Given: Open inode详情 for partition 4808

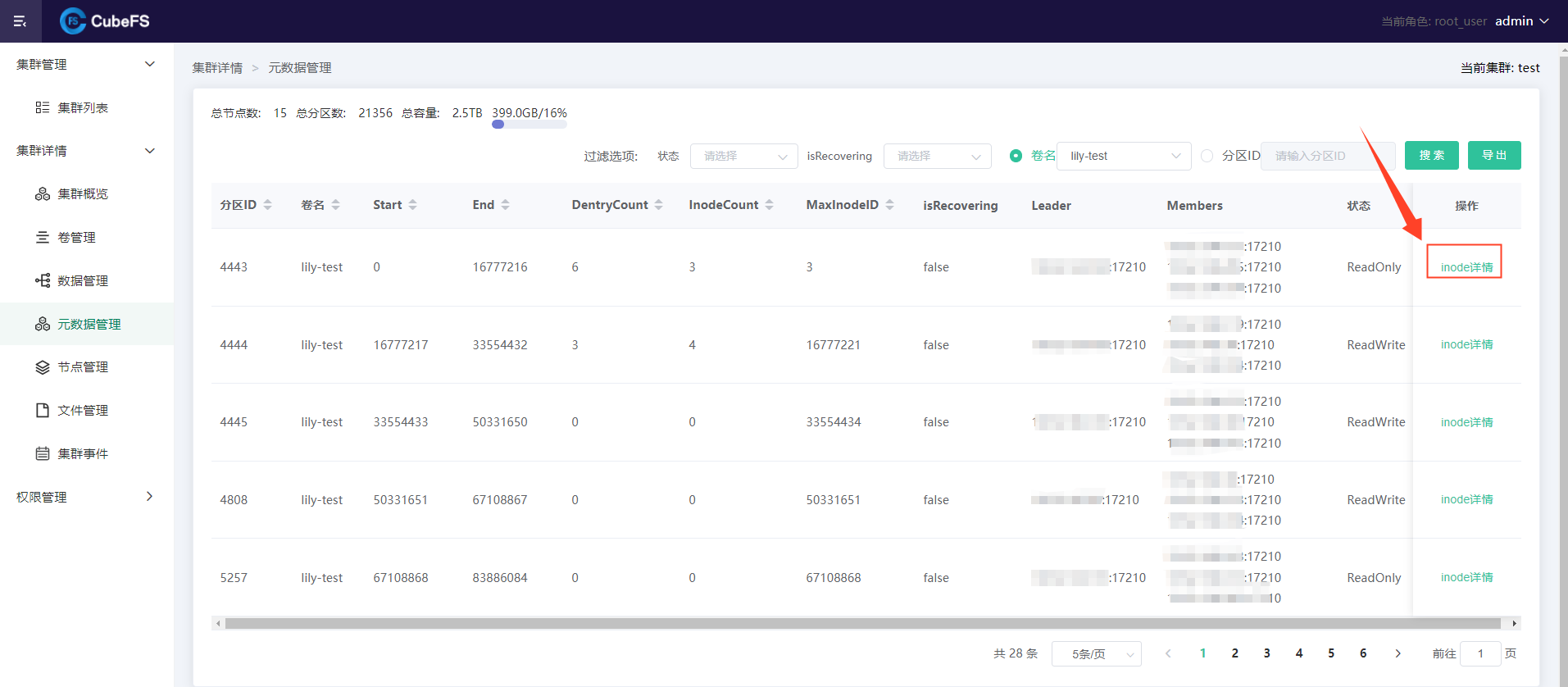Looking at the screenshot, I should pyautogui.click(x=1466, y=499).
